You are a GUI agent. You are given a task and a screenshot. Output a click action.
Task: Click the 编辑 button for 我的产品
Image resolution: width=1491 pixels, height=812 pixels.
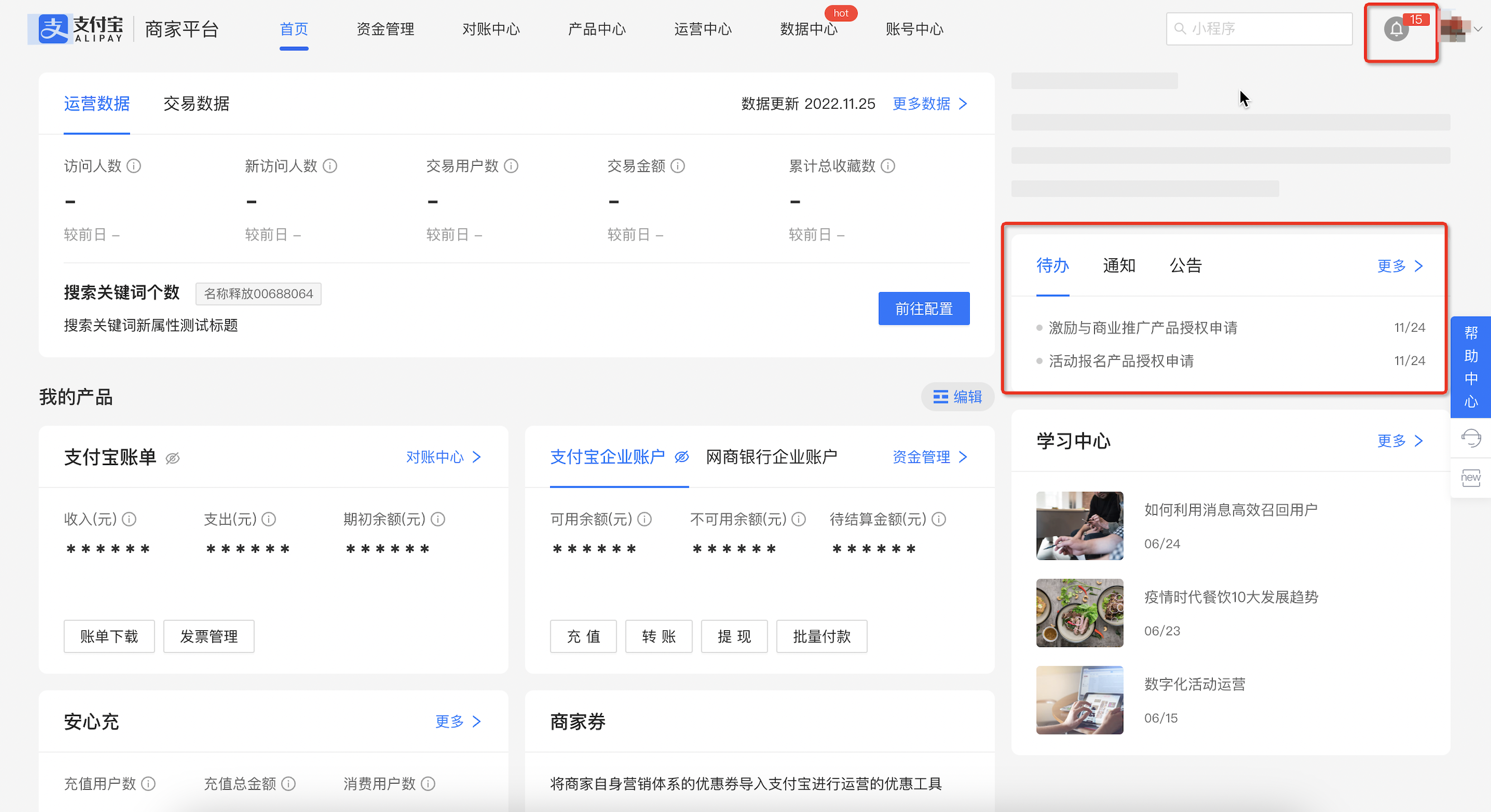click(958, 397)
